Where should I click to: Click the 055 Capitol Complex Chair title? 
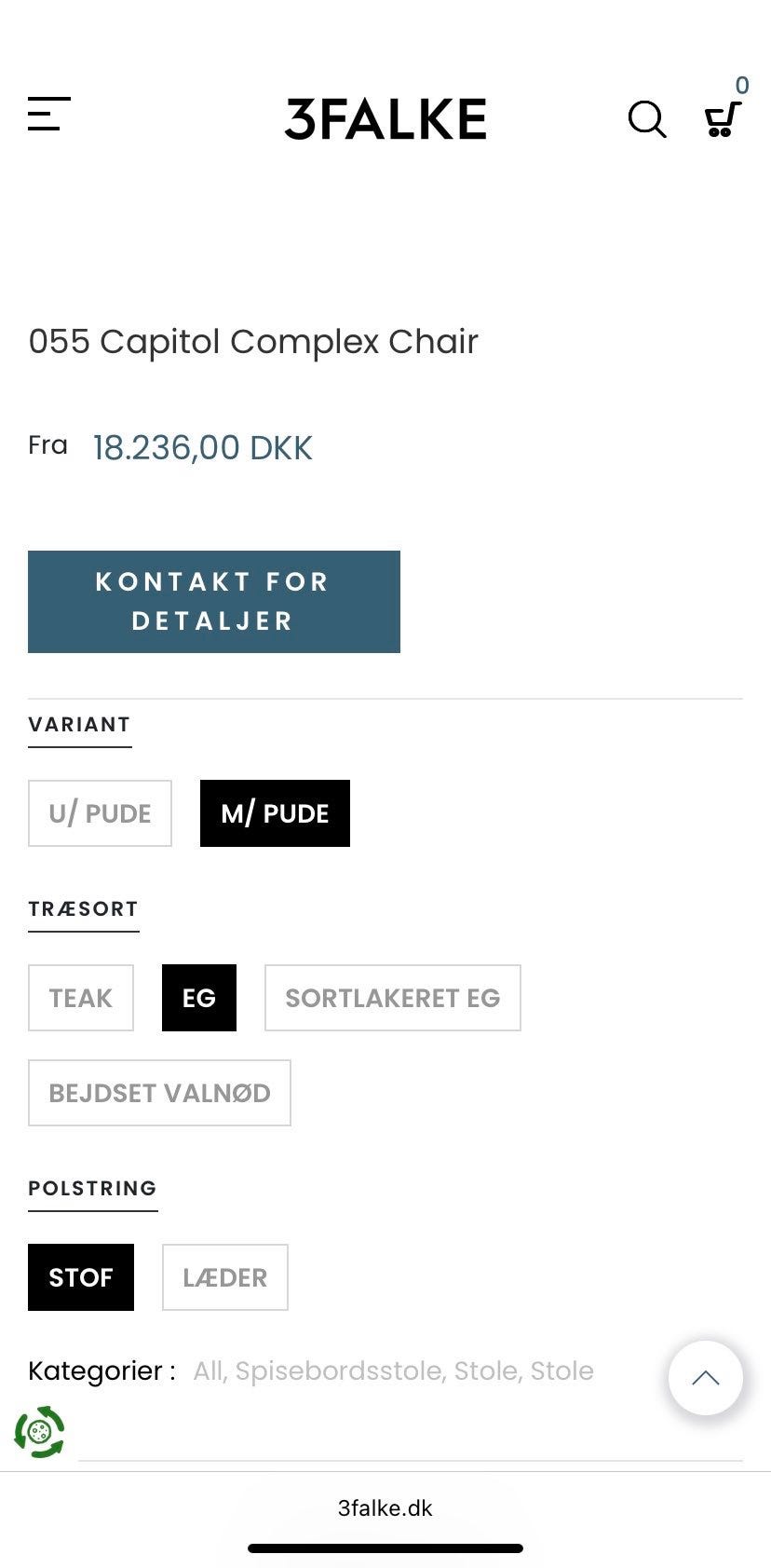[253, 342]
